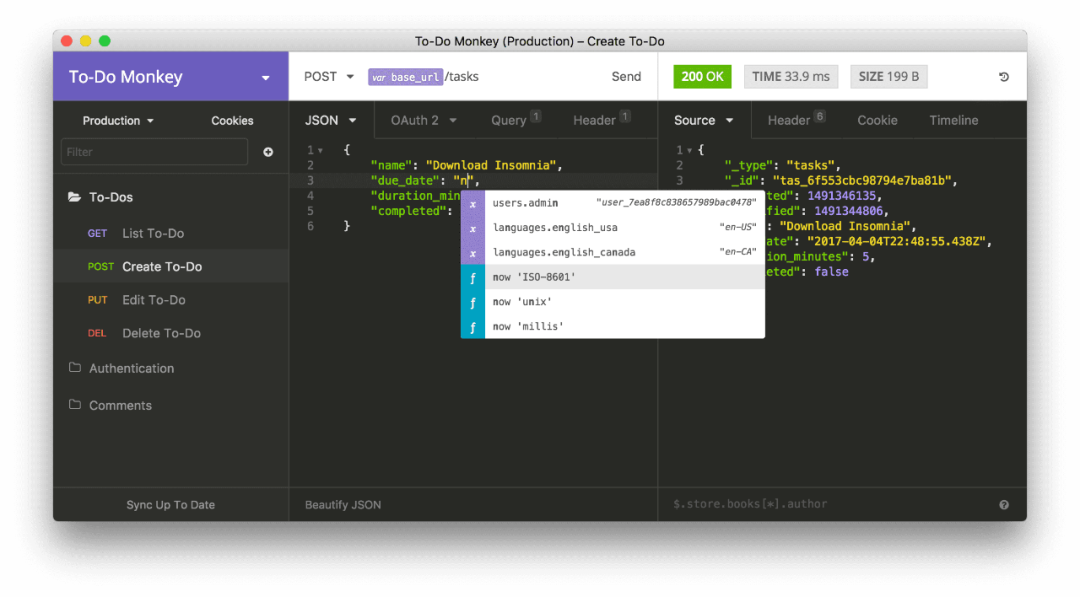
Task: Click Beautify JSON
Action: (x=343, y=505)
